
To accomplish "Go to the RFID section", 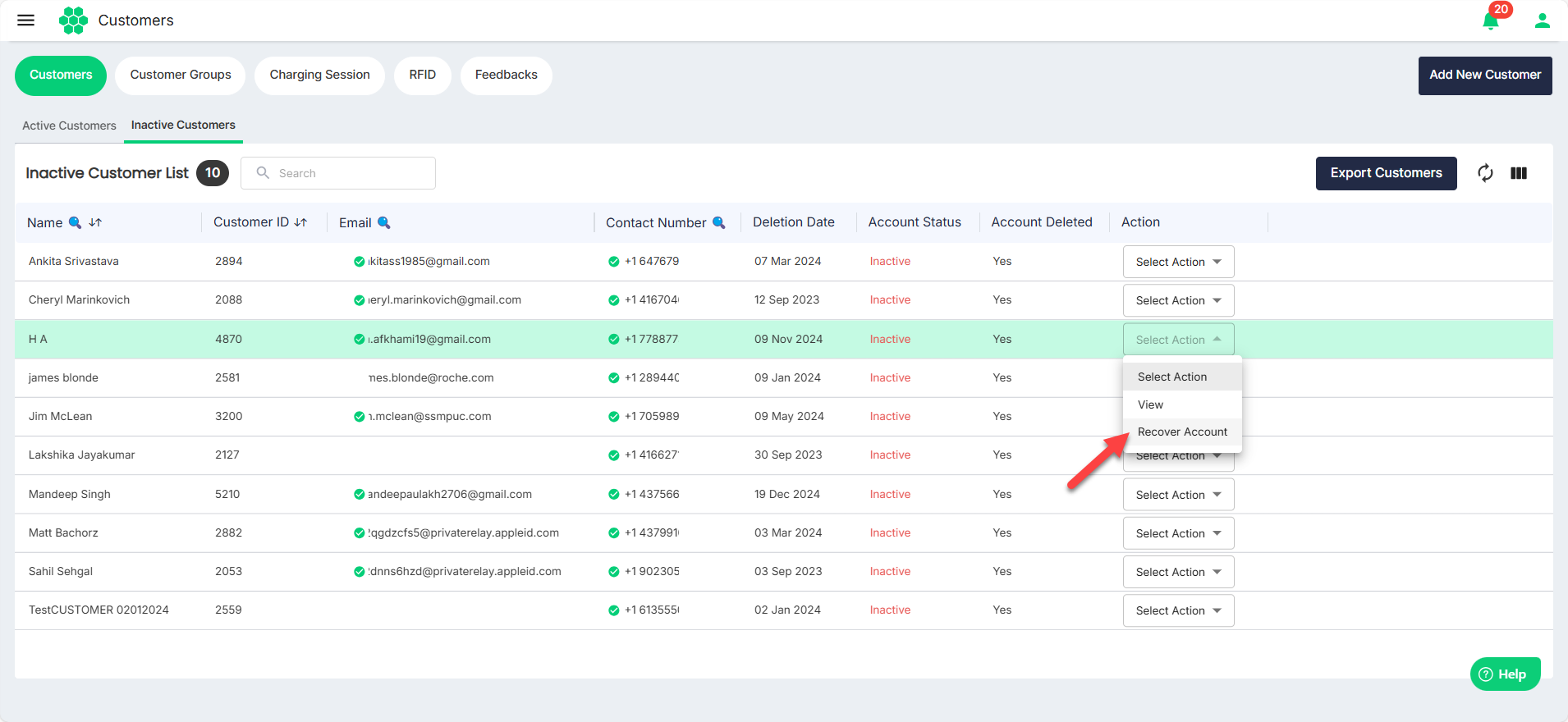I will (x=423, y=75).
